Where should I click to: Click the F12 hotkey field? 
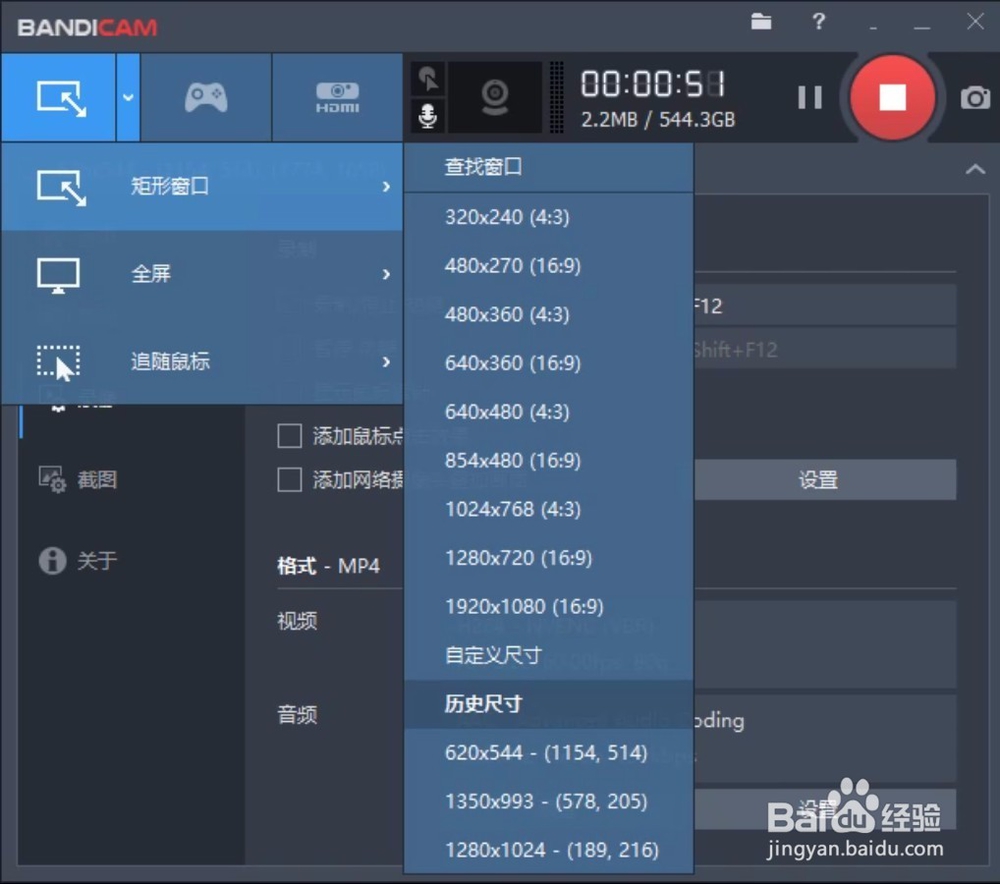825,306
